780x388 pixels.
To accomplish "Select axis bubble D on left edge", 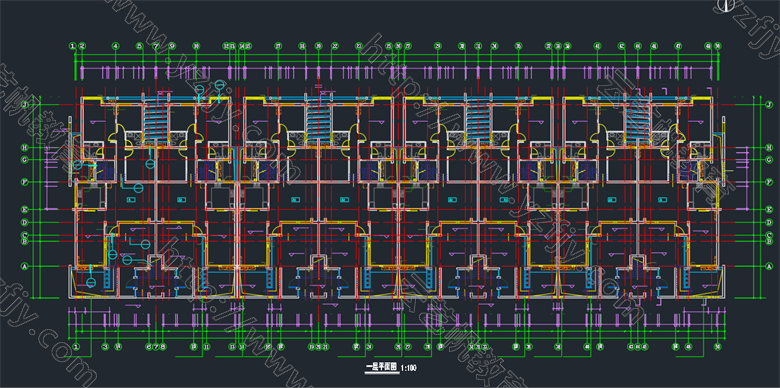I will [x=23, y=222].
